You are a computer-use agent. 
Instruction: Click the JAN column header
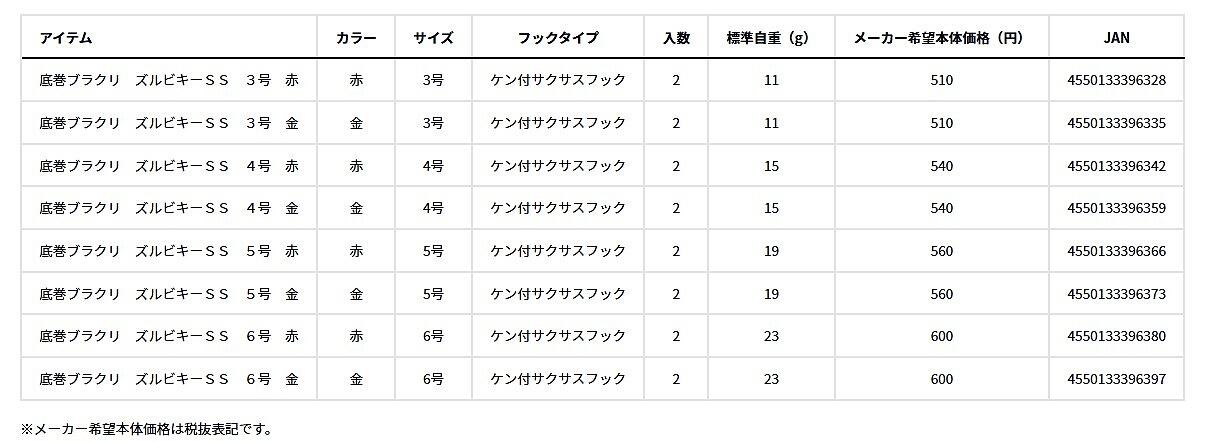1116,38
